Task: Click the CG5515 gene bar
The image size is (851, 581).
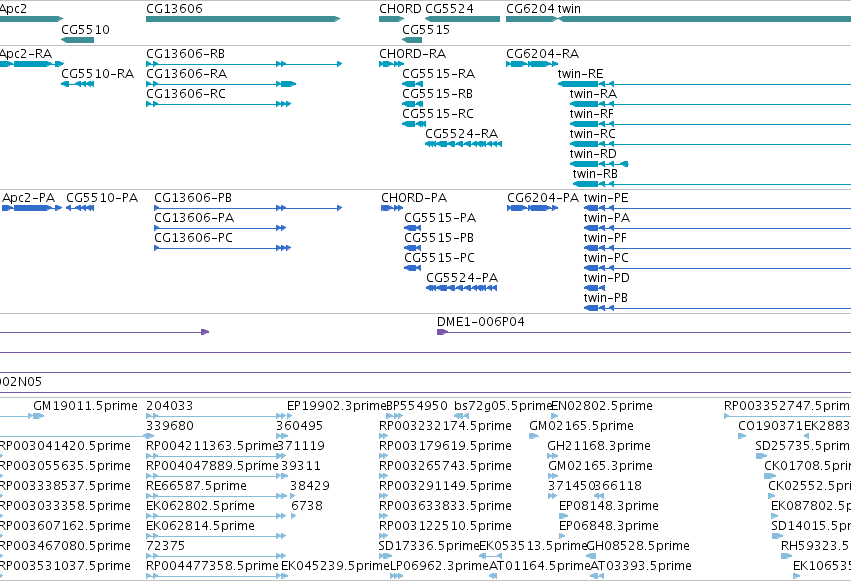Action: pyautogui.click(x=412, y=40)
